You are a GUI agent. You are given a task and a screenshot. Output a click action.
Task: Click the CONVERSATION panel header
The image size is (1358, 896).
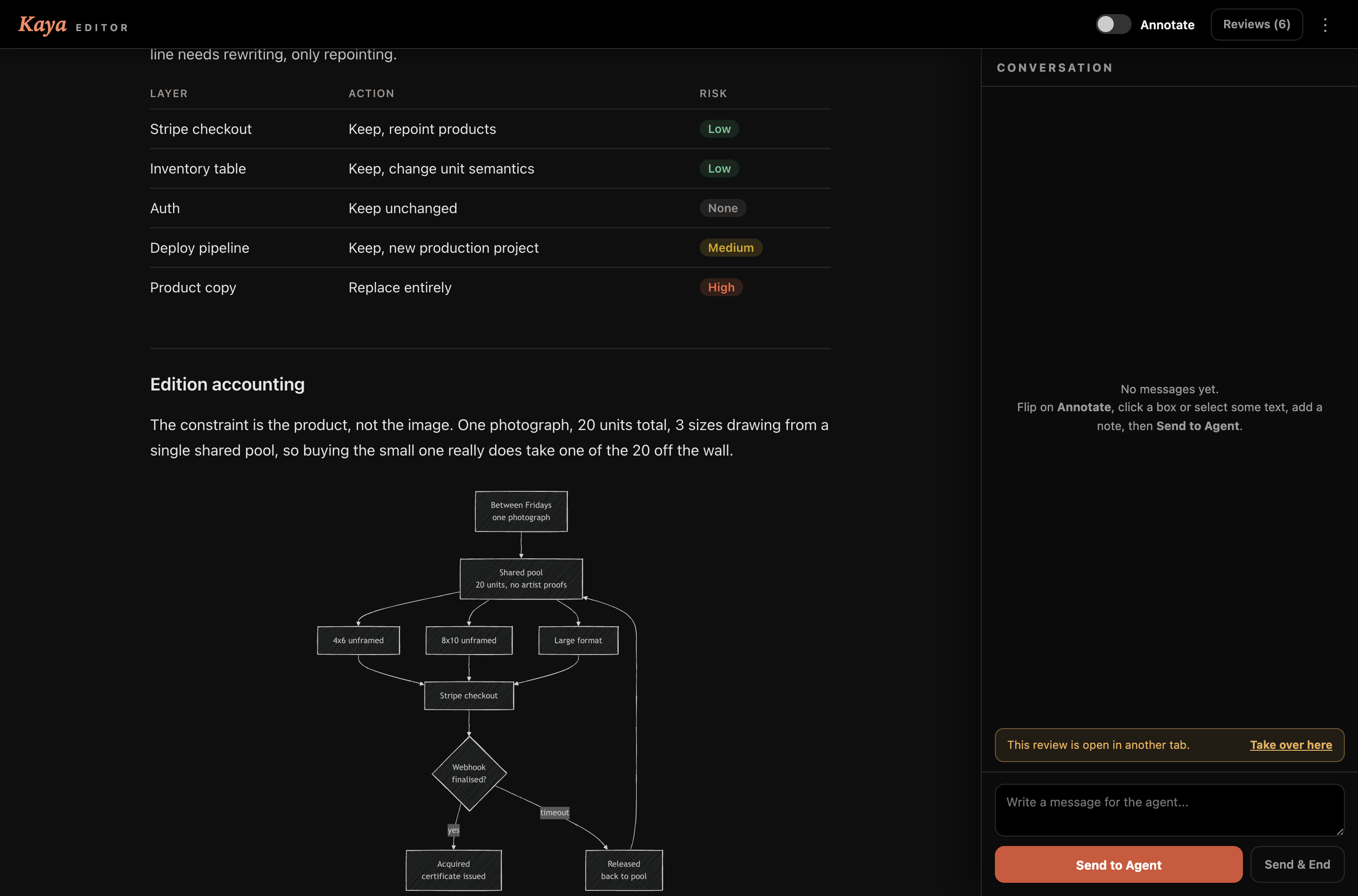1055,67
